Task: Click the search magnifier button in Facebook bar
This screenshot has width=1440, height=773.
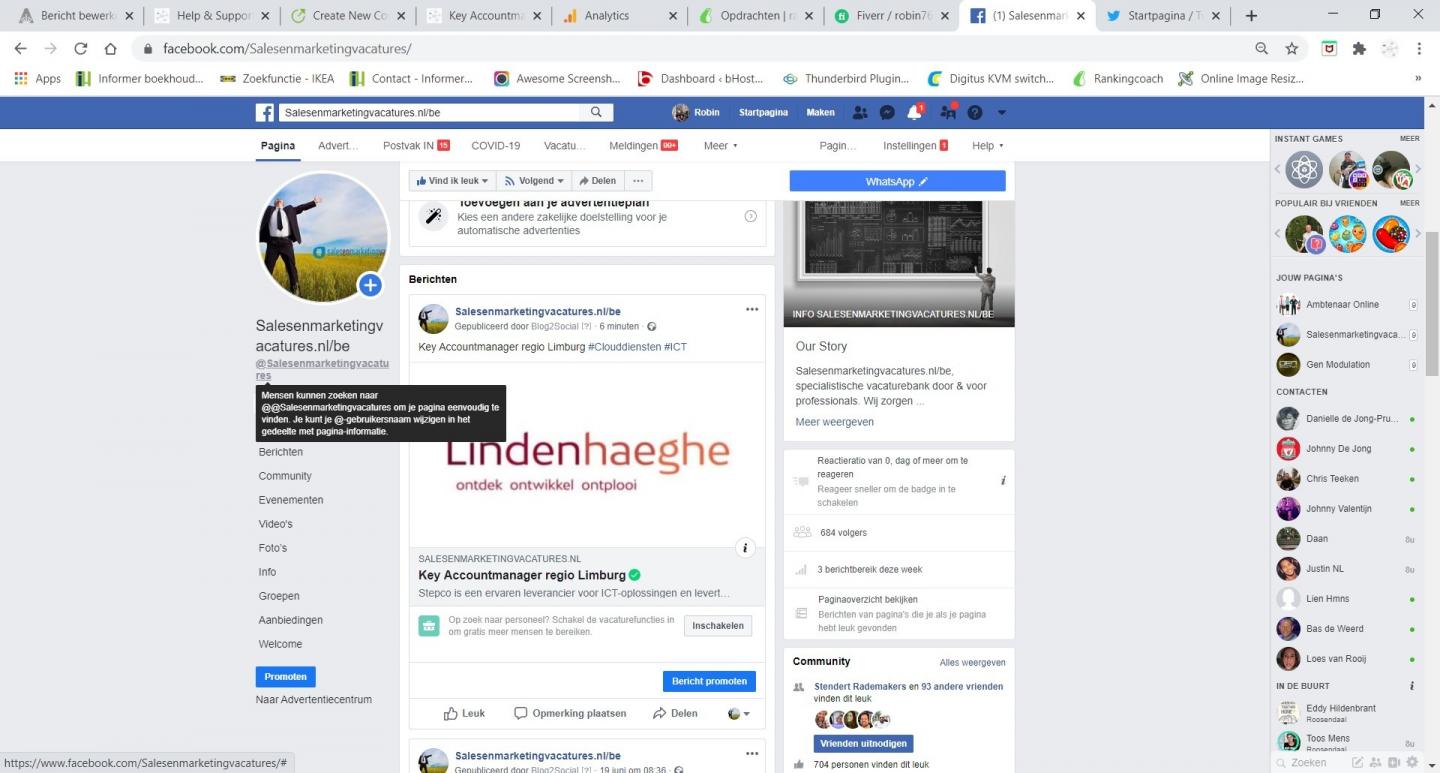Action: pos(597,112)
